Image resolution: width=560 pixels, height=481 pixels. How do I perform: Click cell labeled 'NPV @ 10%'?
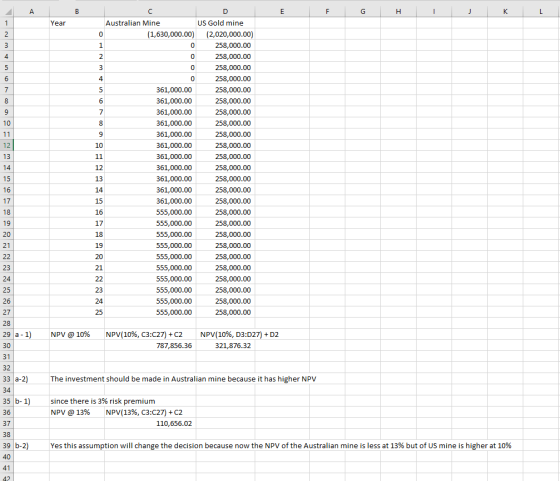coord(77,335)
